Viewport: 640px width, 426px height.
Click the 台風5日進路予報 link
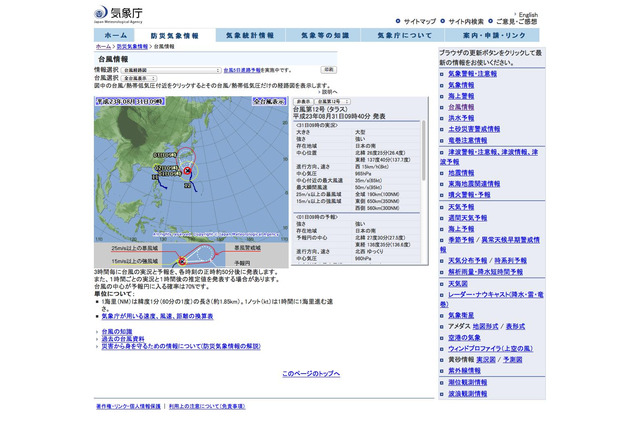[x=242, y=70]
